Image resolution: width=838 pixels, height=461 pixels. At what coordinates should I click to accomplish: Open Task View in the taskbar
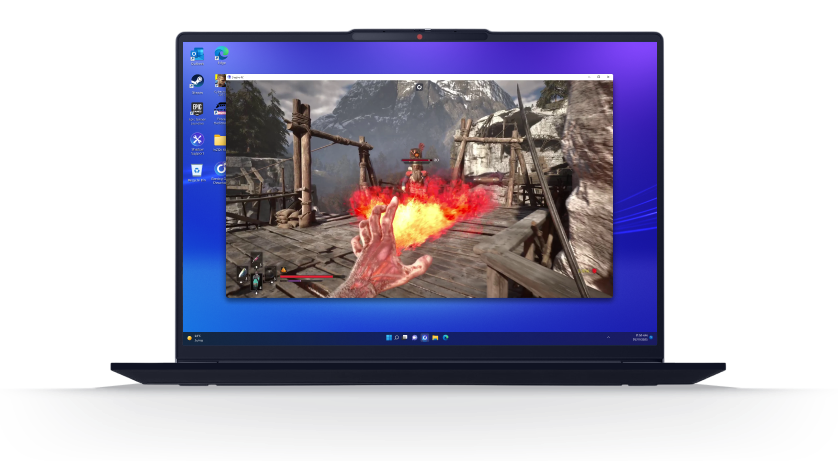[405, 338]
